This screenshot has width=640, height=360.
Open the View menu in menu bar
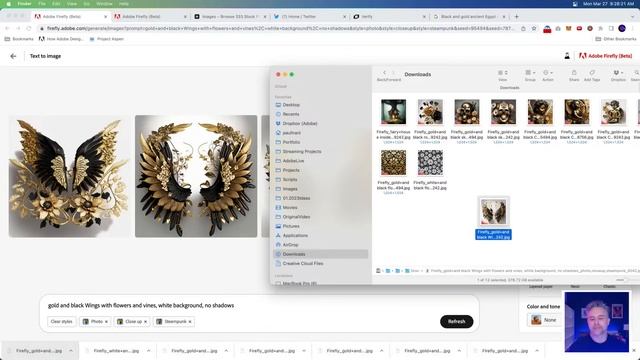(x=72, y=4)
